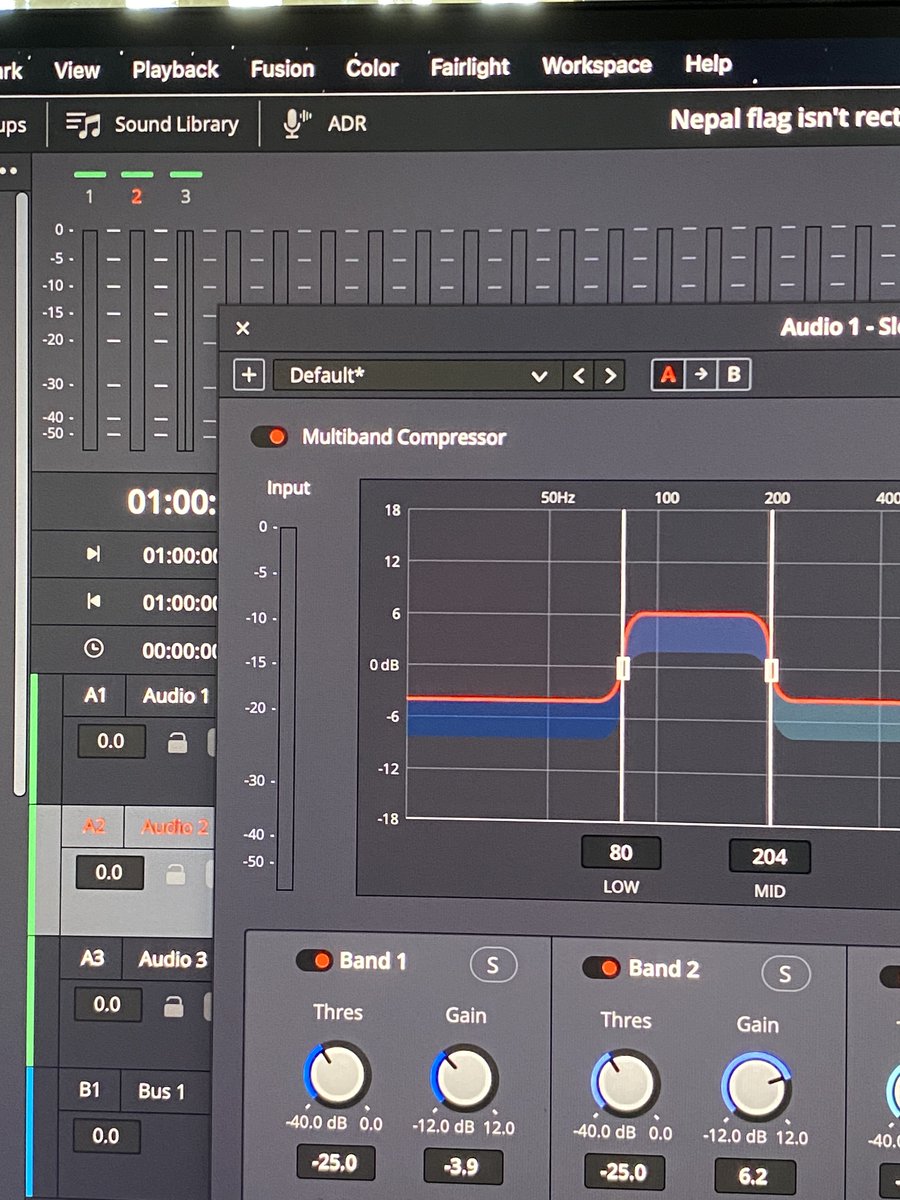Image resolution: width=900 pixels, height=1200 pixels.
Task: Click the mid crossover handle on graph
Action: point(771,670)
